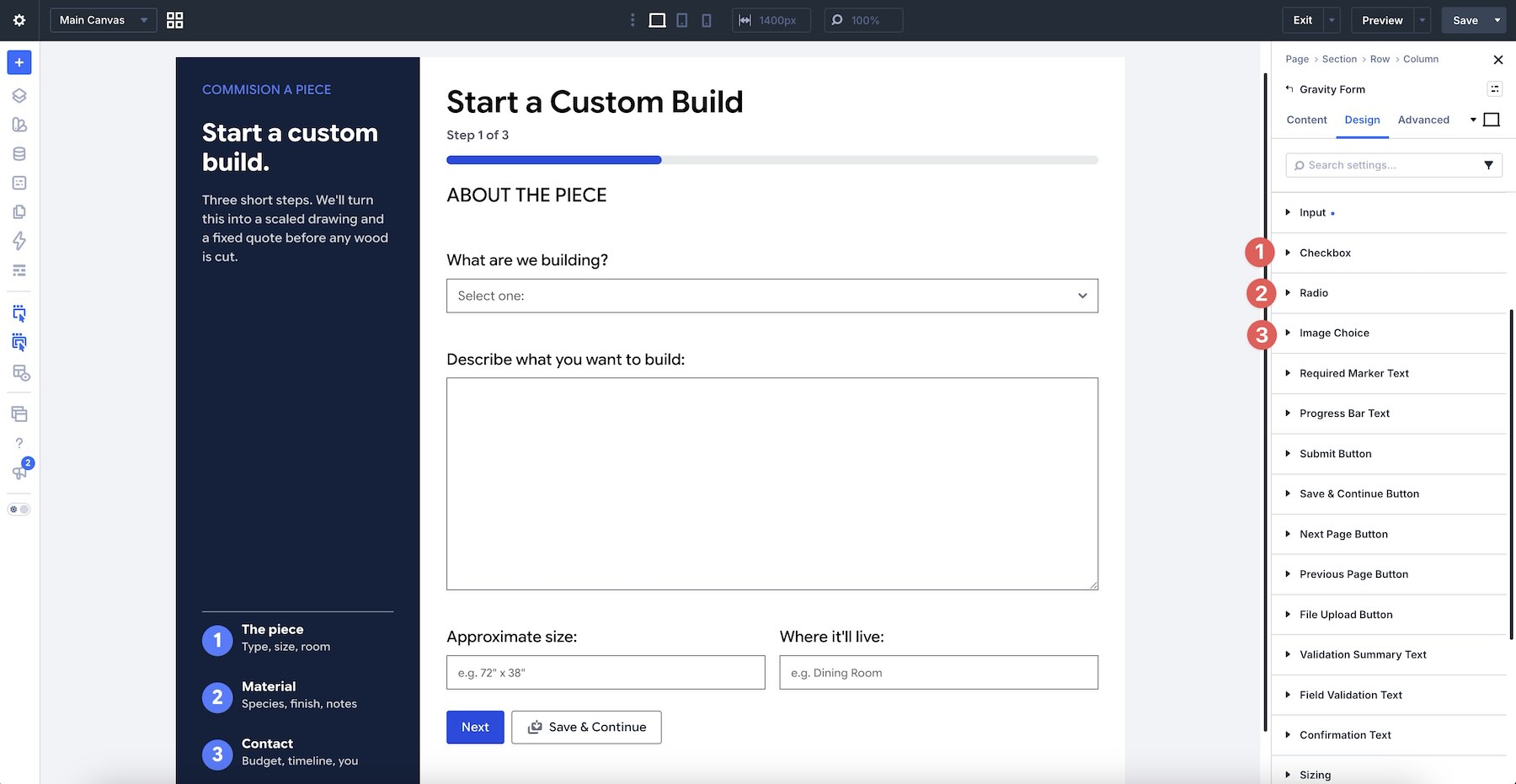Expand Previous Page Button group
The image size is (1516, 784).
(1388, 574)
